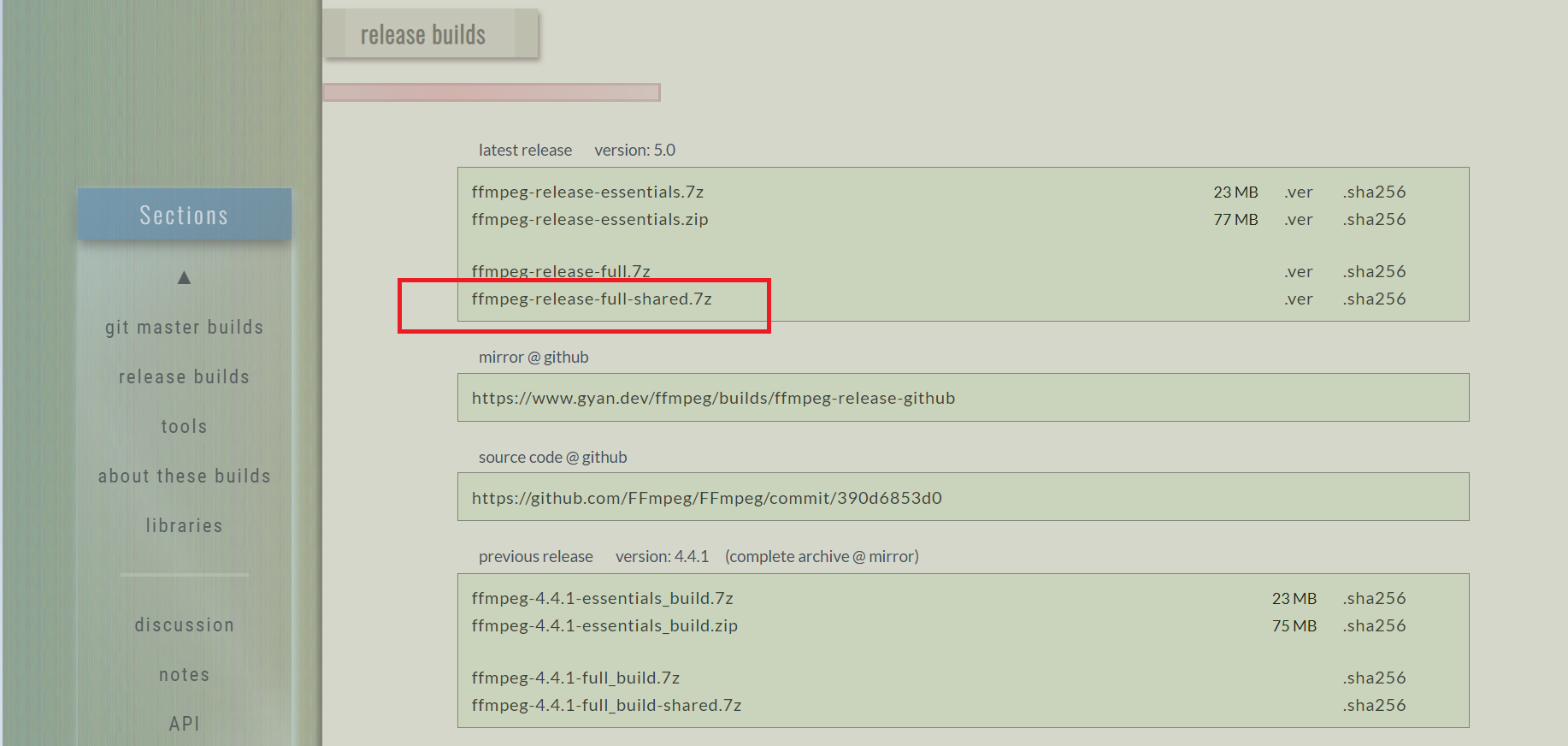This screenshot has width=1568, height=746.
Task: Open .ver link for ffmpeg-release-essentials.7z
Action: pyautogui.click(x=1298, y=192)
